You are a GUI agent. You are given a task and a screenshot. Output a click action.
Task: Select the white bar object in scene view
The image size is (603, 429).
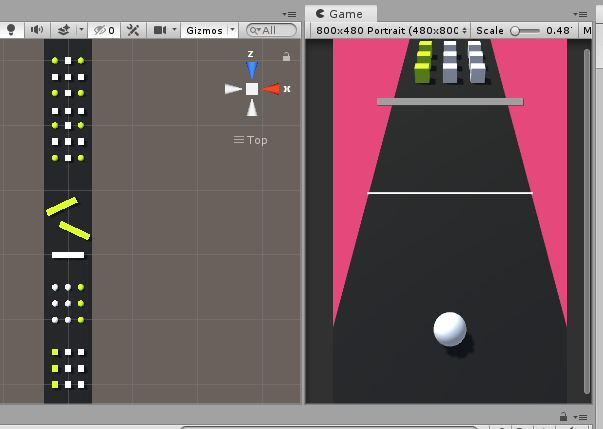tap(68, 255)
